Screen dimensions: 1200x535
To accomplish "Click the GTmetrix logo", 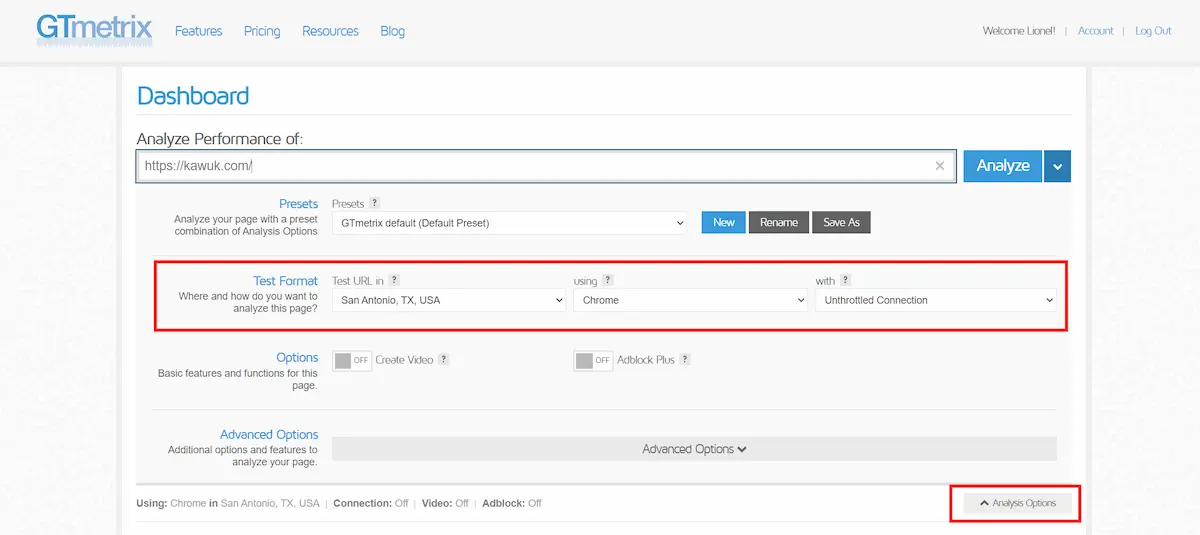I will coord(94,29).
